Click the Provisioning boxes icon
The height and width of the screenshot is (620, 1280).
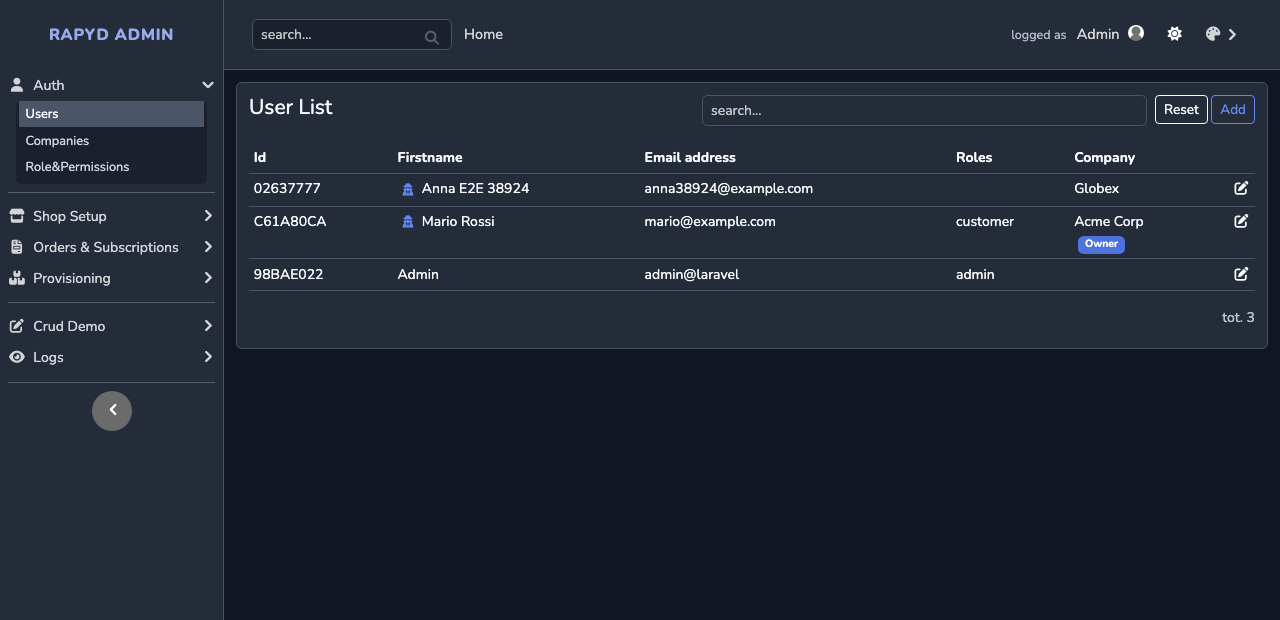pos(17,278)
